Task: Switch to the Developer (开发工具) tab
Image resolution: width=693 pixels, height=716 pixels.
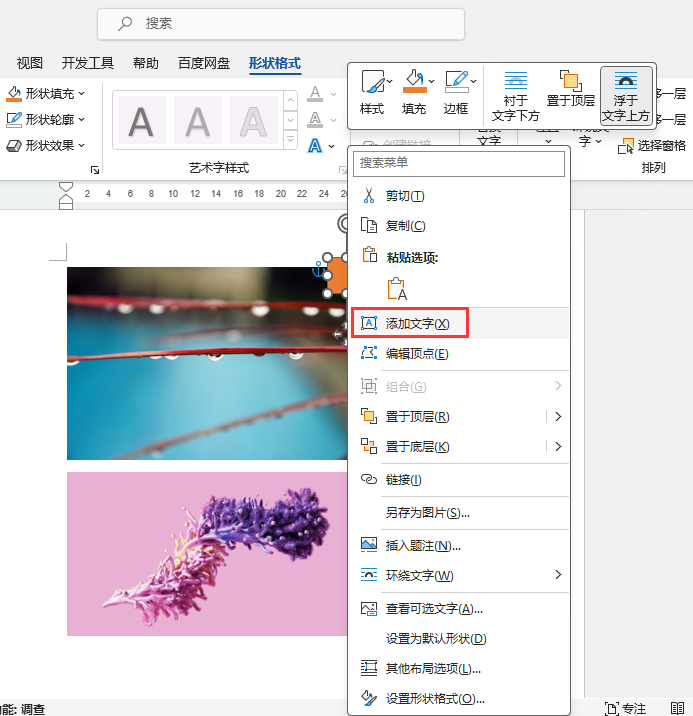Action: [88, 63]
